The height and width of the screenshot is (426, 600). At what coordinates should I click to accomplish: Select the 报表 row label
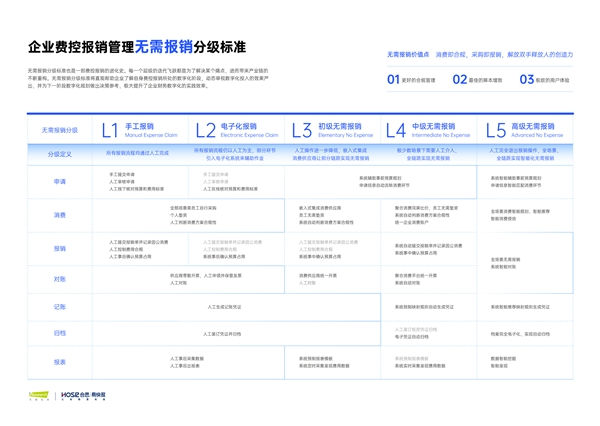(60, 362)
